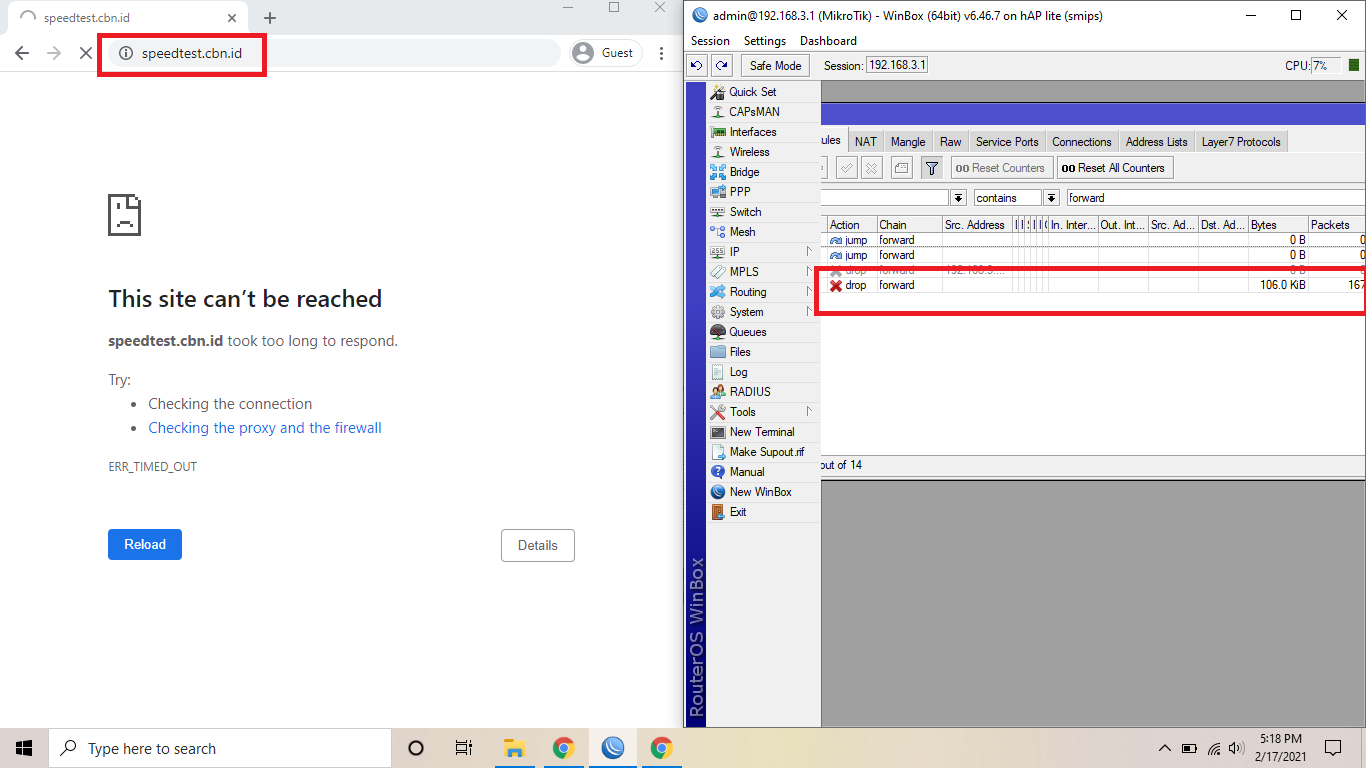Switch to the Service Ports tab
Viewport: 1366px width, 768px height.
click(x=1007, y=142)
